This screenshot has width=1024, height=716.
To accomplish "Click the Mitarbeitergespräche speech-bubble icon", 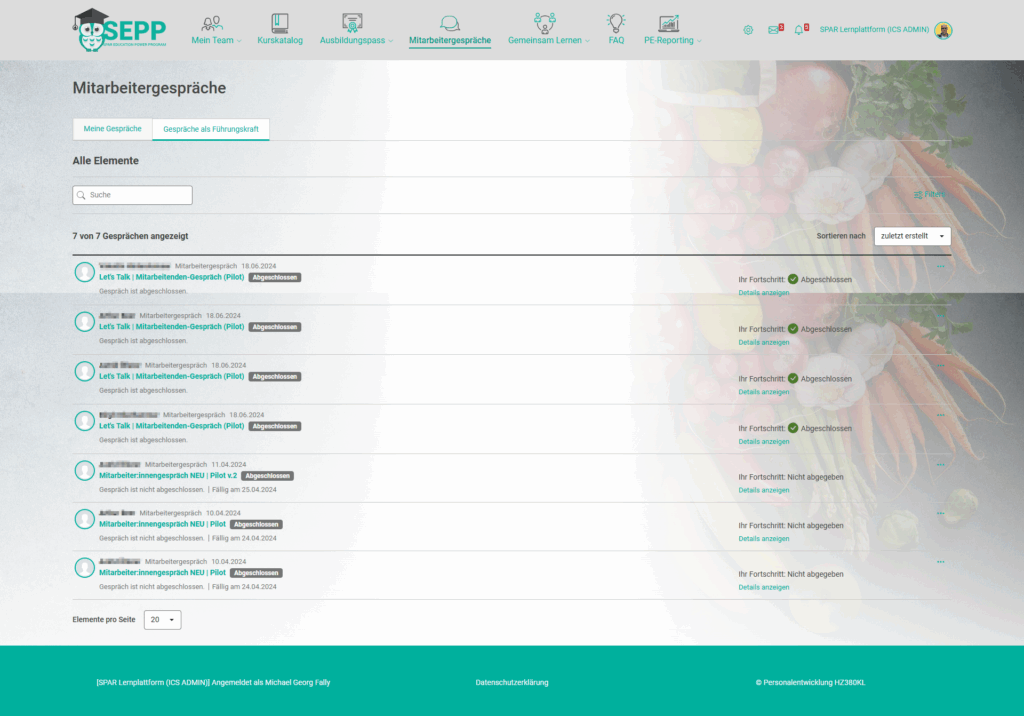I will (449, 22).
